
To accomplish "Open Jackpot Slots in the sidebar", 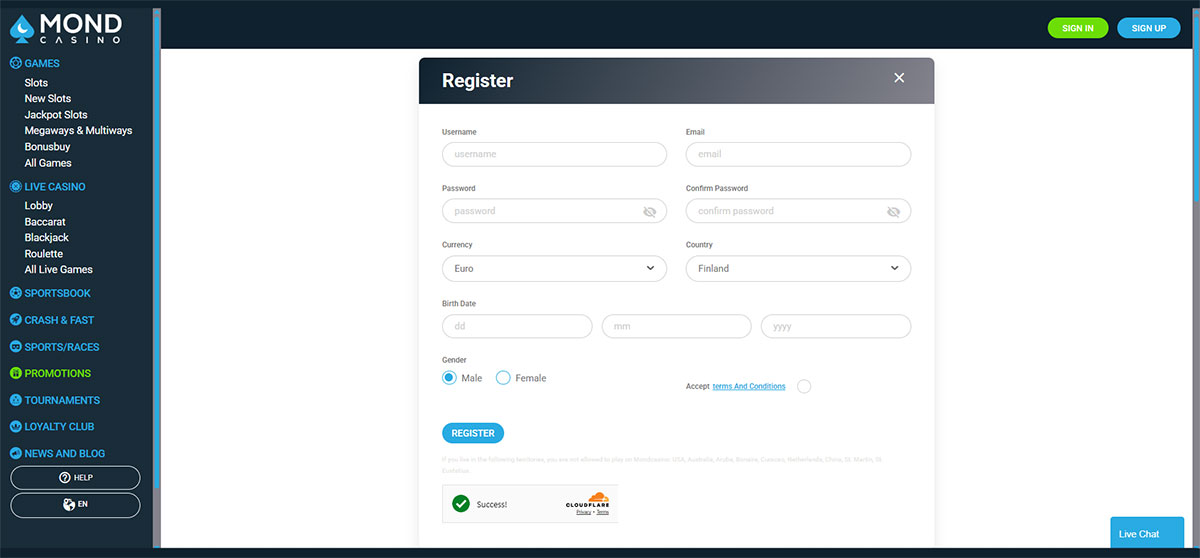I will (x=56, y=115).
